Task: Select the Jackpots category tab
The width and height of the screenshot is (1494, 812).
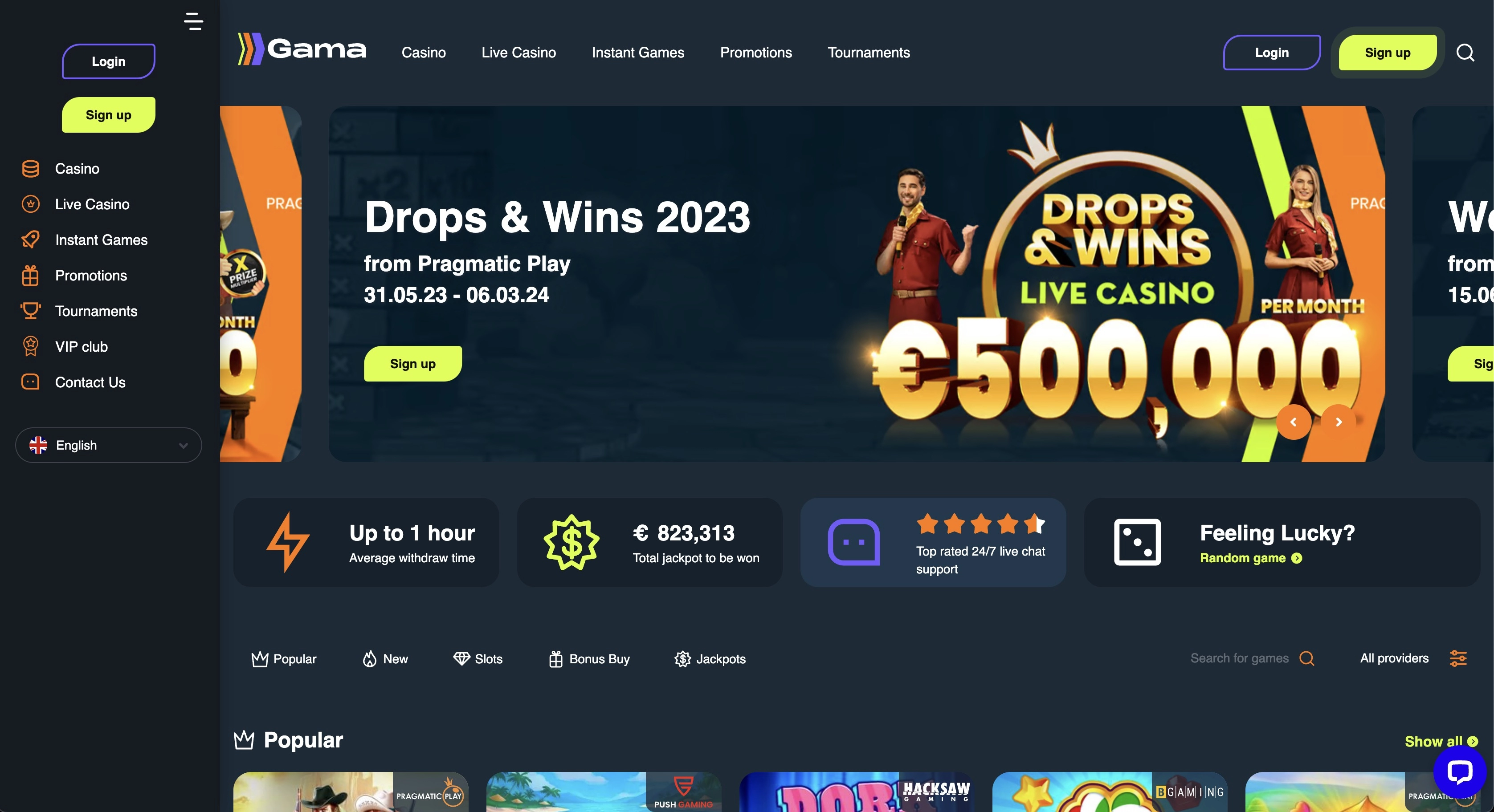Action: [x=710, y=659]
